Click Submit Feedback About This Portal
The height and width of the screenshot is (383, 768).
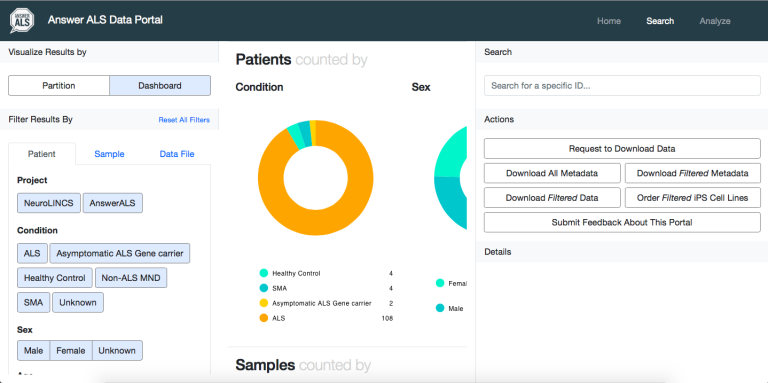click(x=622, y=222)
